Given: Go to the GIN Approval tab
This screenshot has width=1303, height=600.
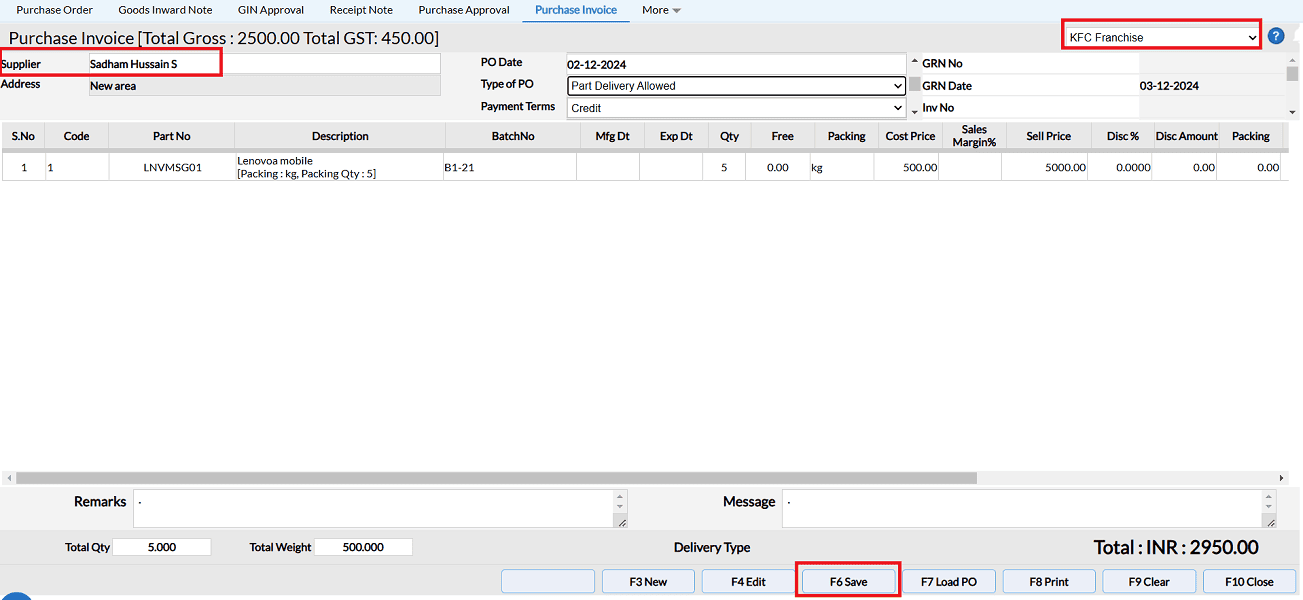Looking at the screenshot, I should pyautogui.click(x=271, y=10).
